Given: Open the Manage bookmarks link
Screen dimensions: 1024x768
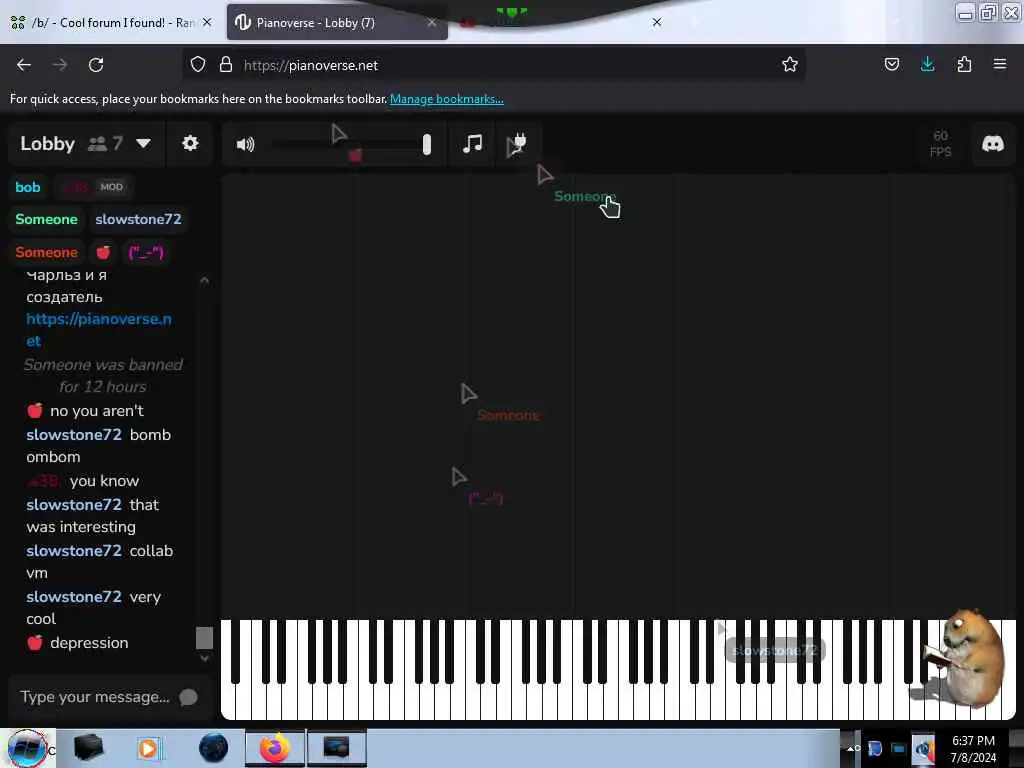Looking at the screenshot, I should [x=447, y=99].
